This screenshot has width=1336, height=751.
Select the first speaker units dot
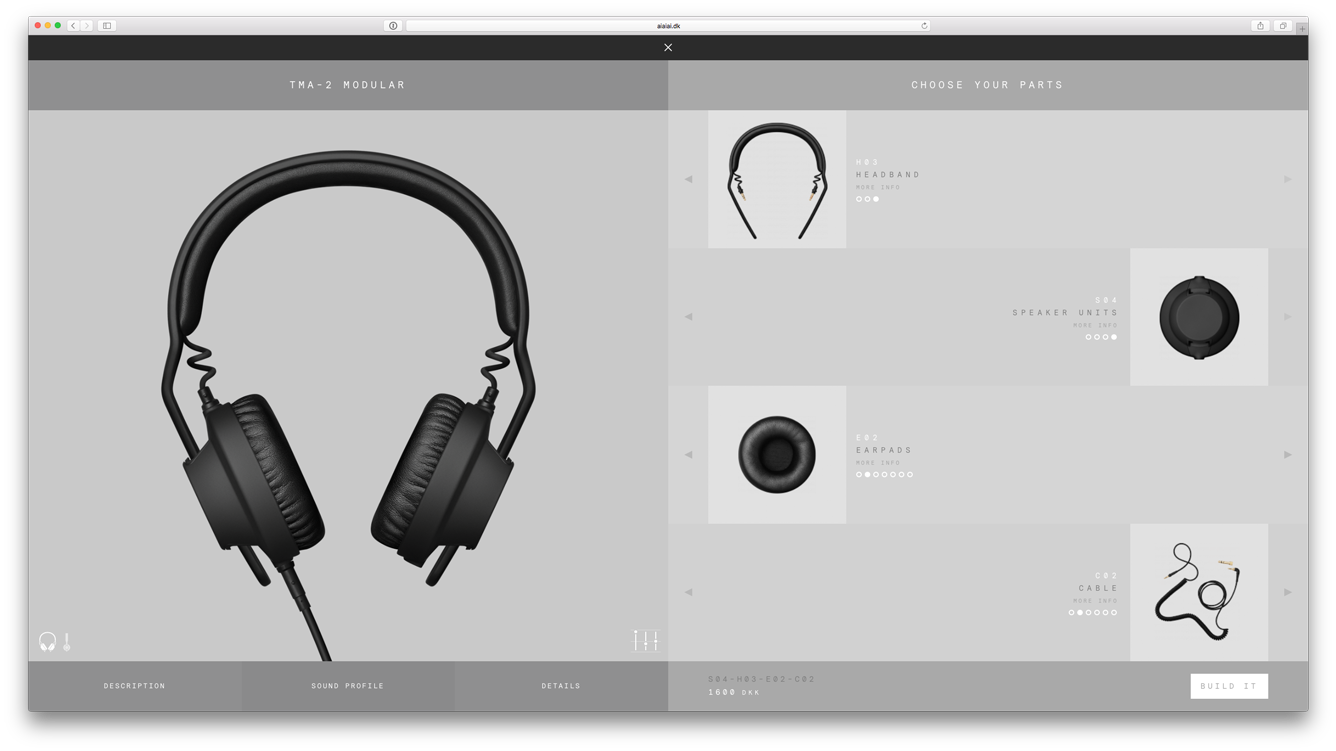[1088, 337]
